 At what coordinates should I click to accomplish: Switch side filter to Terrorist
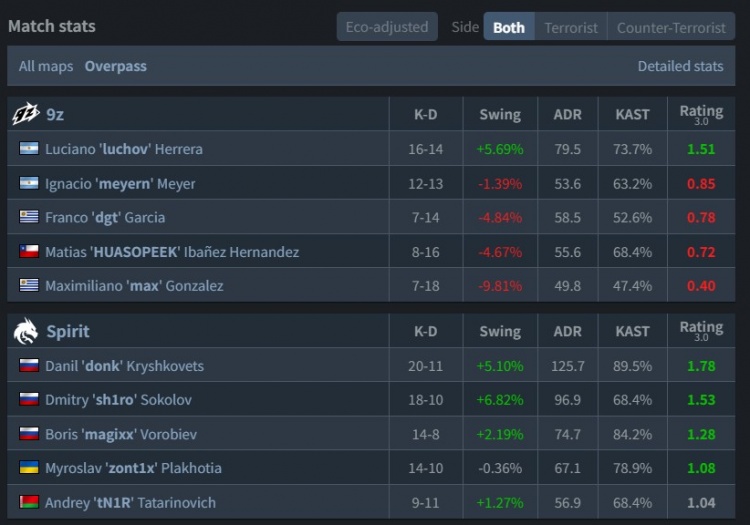tap(570, 27)
